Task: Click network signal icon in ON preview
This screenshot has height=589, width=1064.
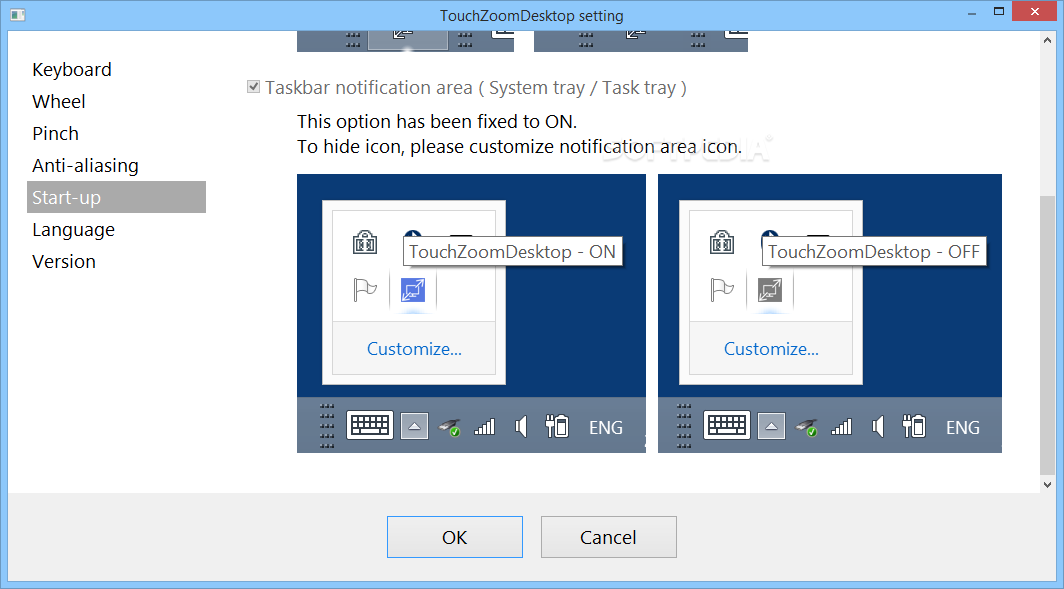Action: tap(485, 426)
